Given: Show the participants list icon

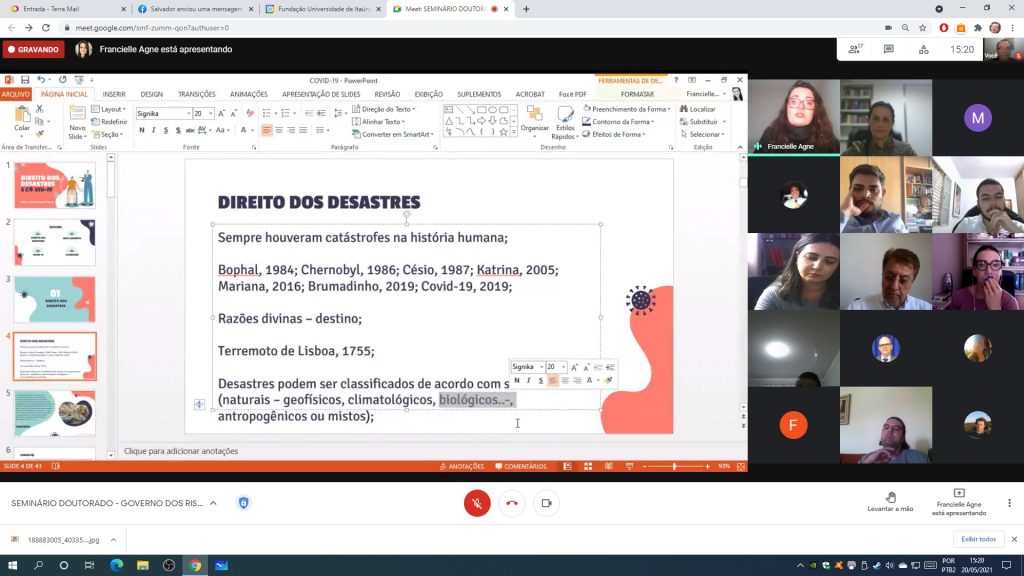Looking at the screenshot, I should (855, 49).
